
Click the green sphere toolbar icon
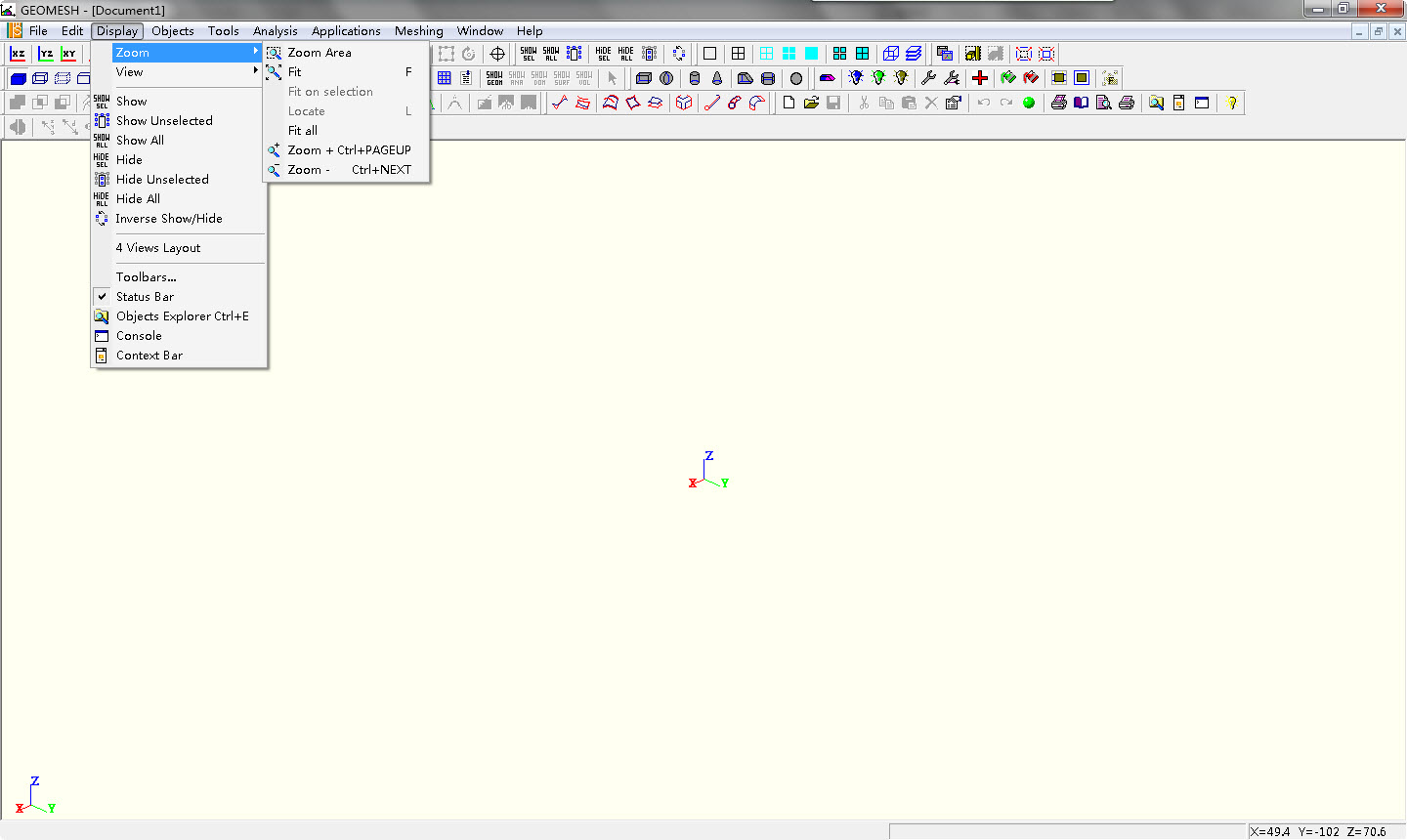pos(1029,103)
